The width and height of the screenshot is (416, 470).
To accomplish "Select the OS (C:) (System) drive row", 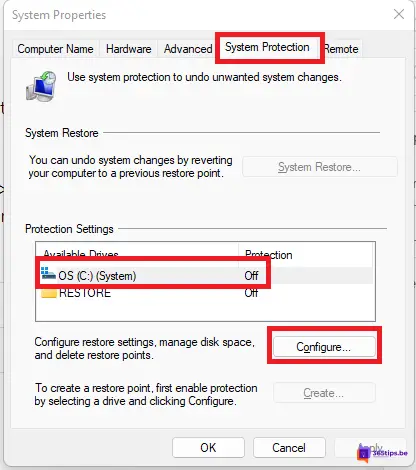I will [x=205, y=275].
